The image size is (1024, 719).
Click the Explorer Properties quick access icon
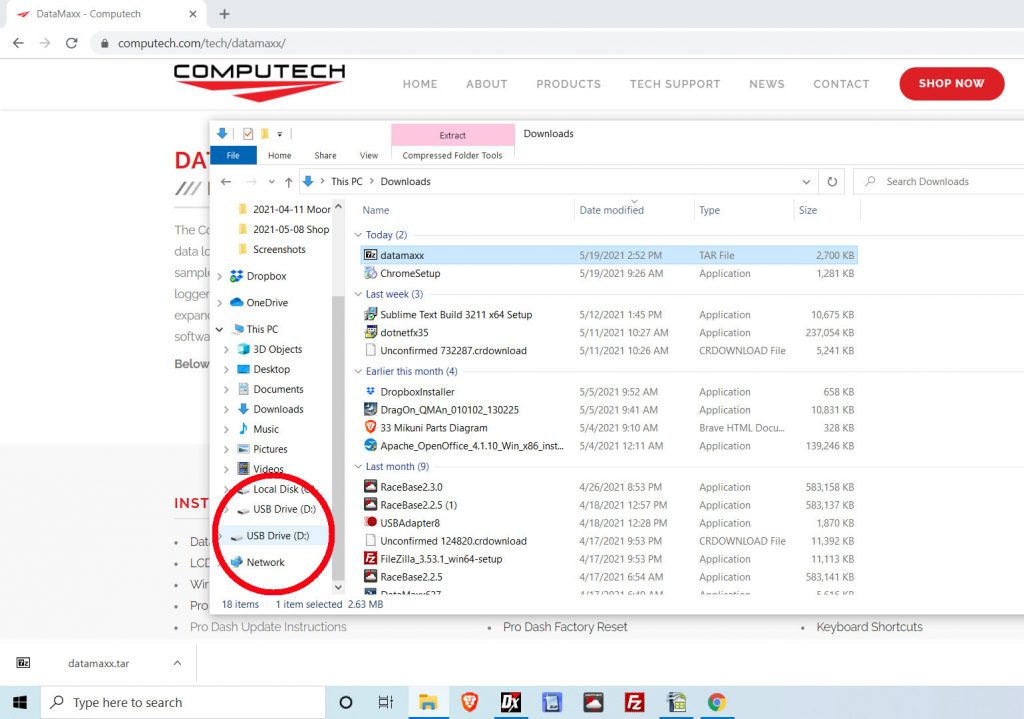click(248, 133)
